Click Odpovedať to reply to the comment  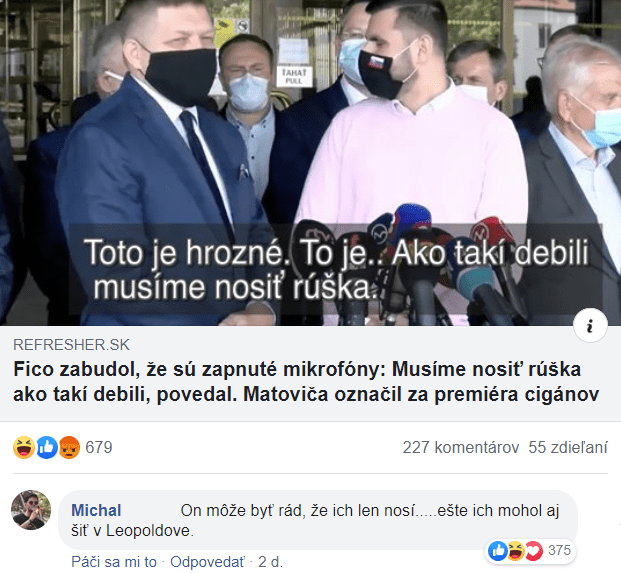[208, 562]
